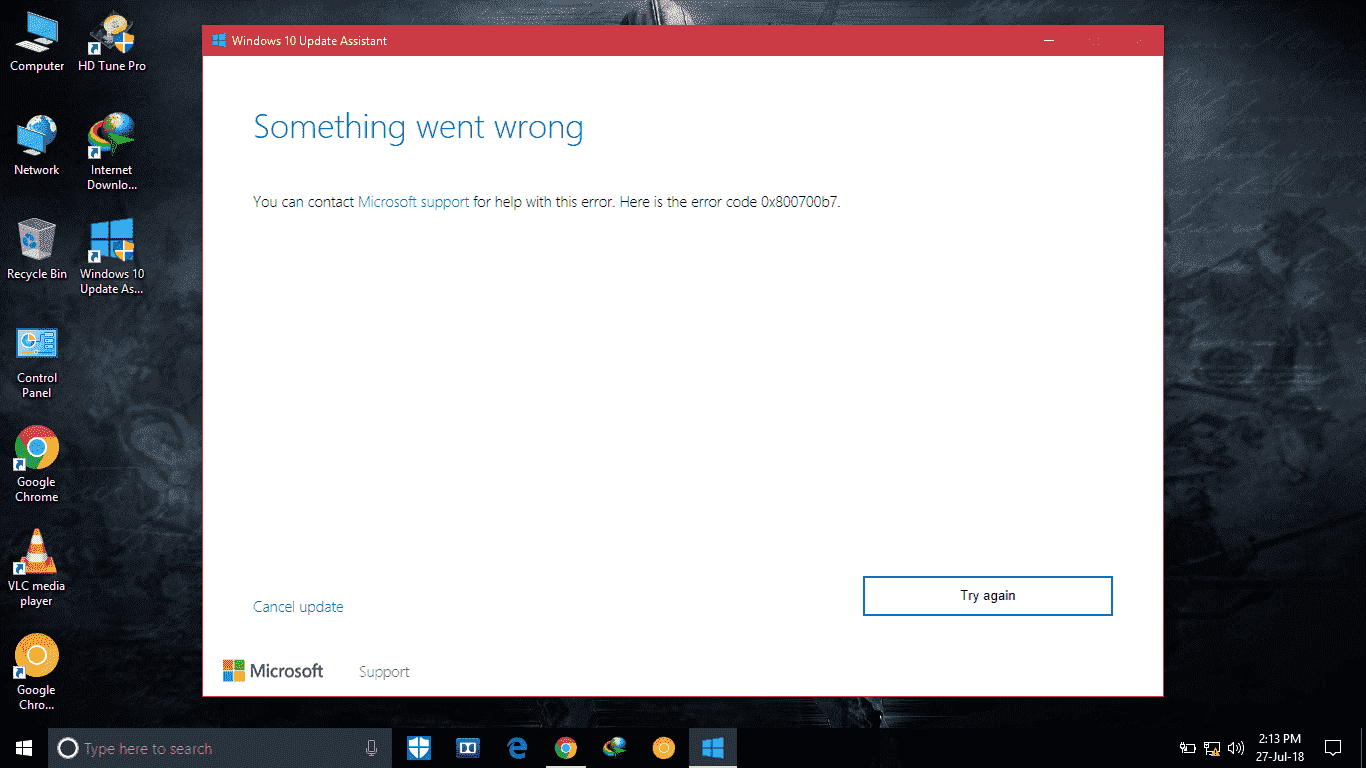Select the blue Google Chrome desktop shortcut
Viewport: 1366px width, 768px height.
37,465
